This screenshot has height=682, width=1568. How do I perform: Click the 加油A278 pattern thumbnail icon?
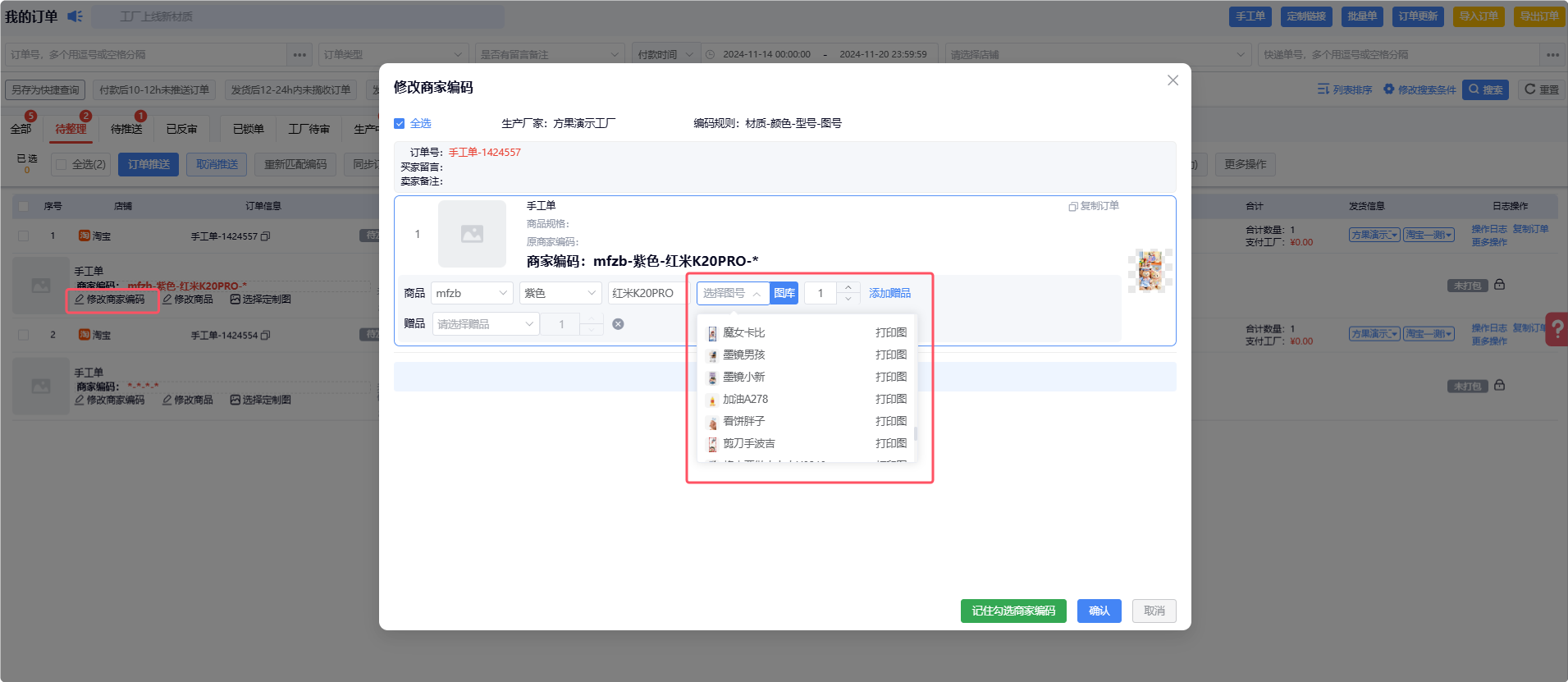click(x=712, y=400)
